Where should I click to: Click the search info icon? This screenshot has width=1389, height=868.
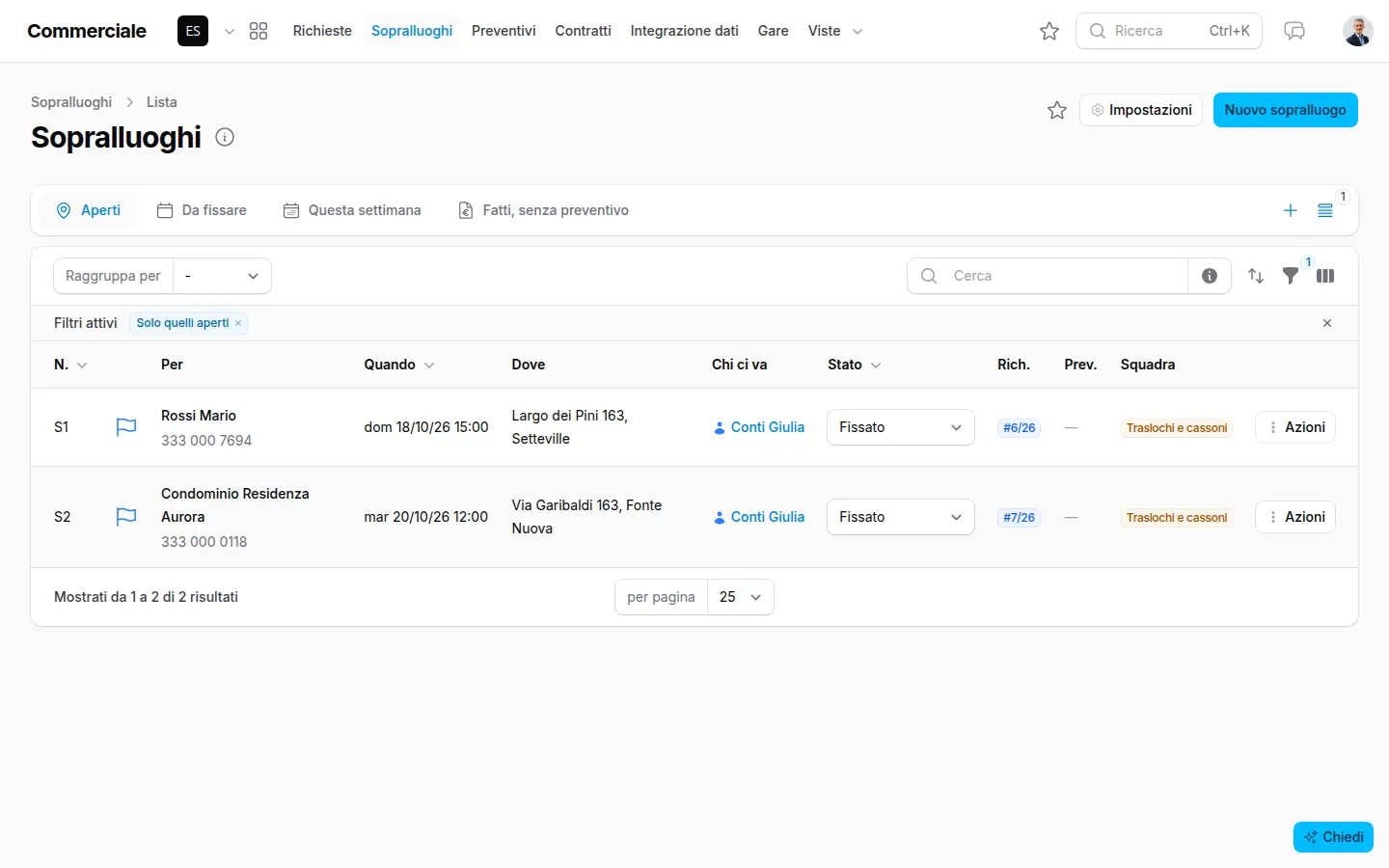tap(1210, 276)
